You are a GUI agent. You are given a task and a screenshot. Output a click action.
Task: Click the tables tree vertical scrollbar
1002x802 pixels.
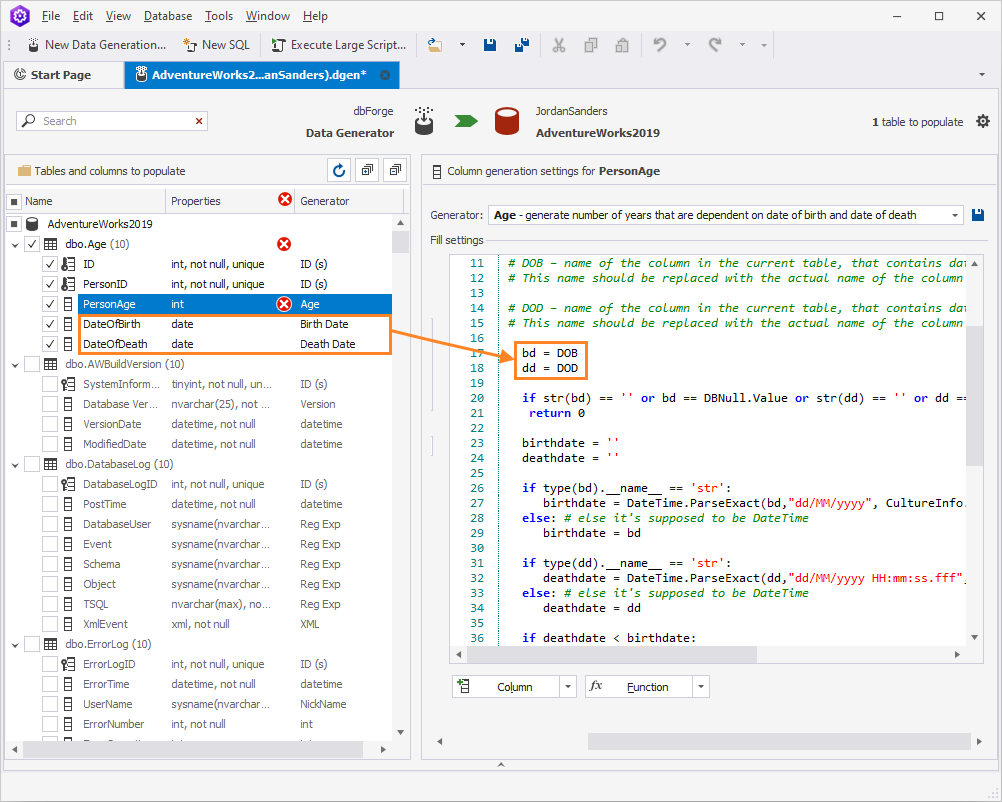coord(400,243)
